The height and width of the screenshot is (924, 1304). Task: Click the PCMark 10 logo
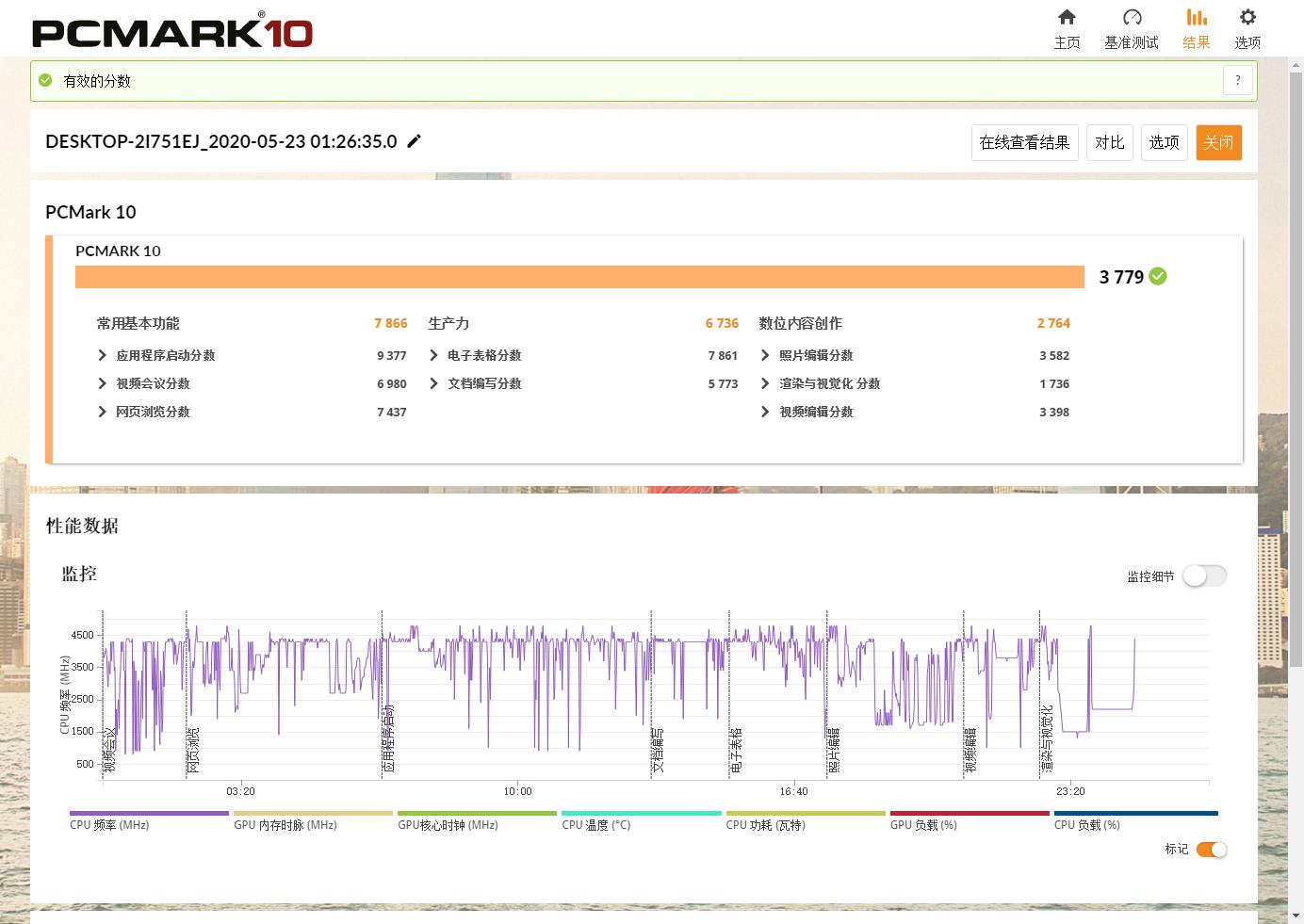pos(172,30)
